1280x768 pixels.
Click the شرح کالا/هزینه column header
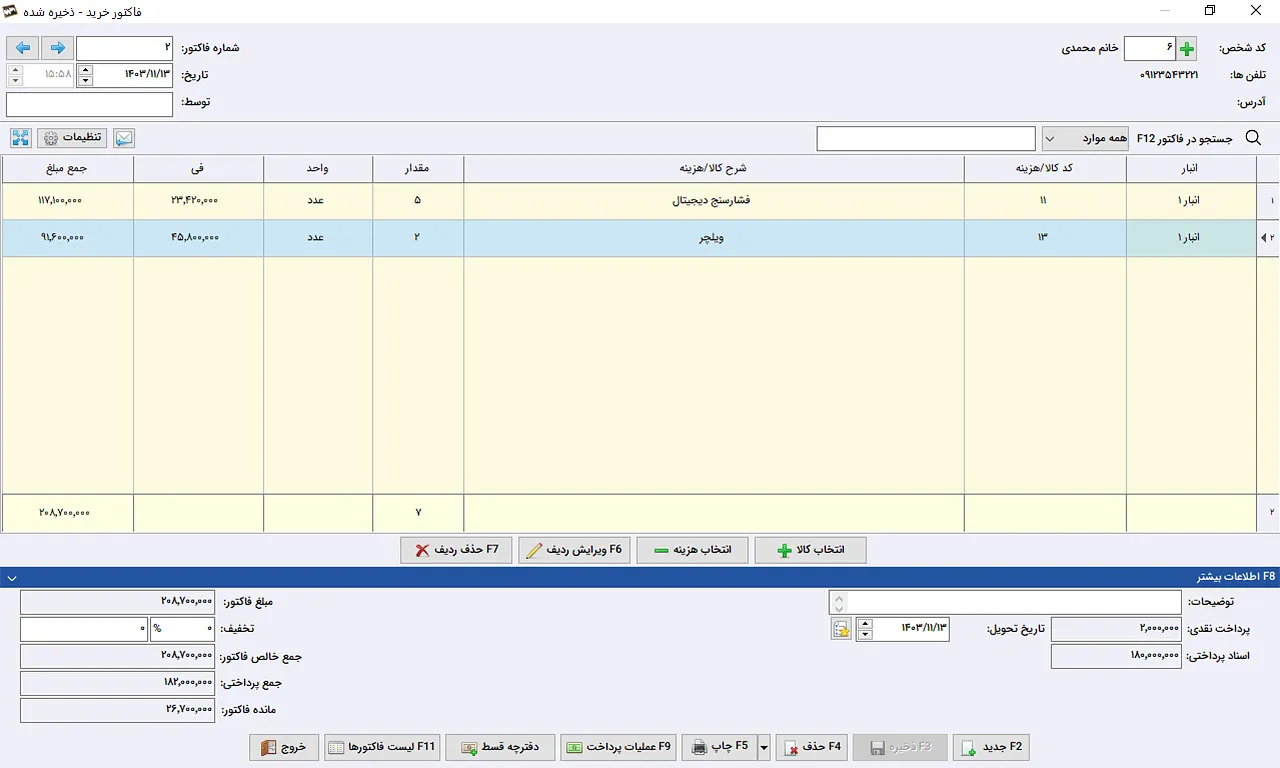click(714, 169)
